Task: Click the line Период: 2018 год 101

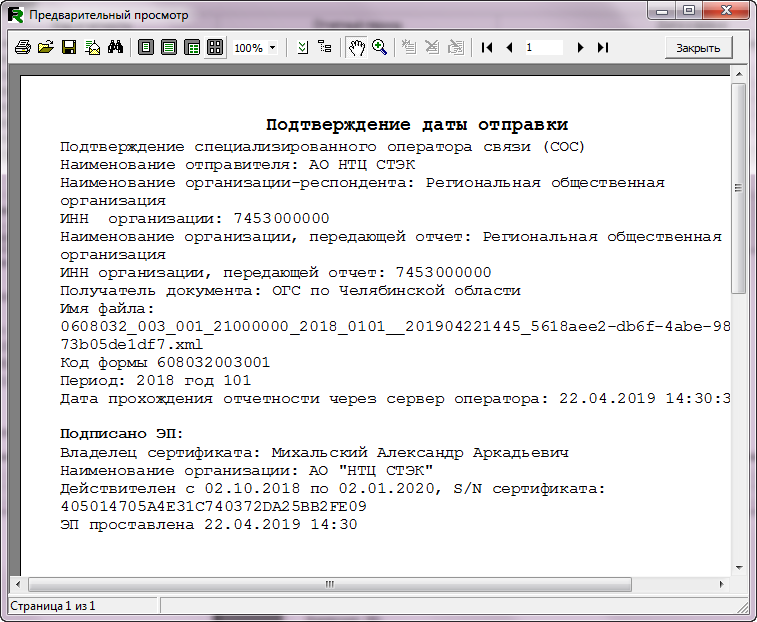Action: point(155,381)
